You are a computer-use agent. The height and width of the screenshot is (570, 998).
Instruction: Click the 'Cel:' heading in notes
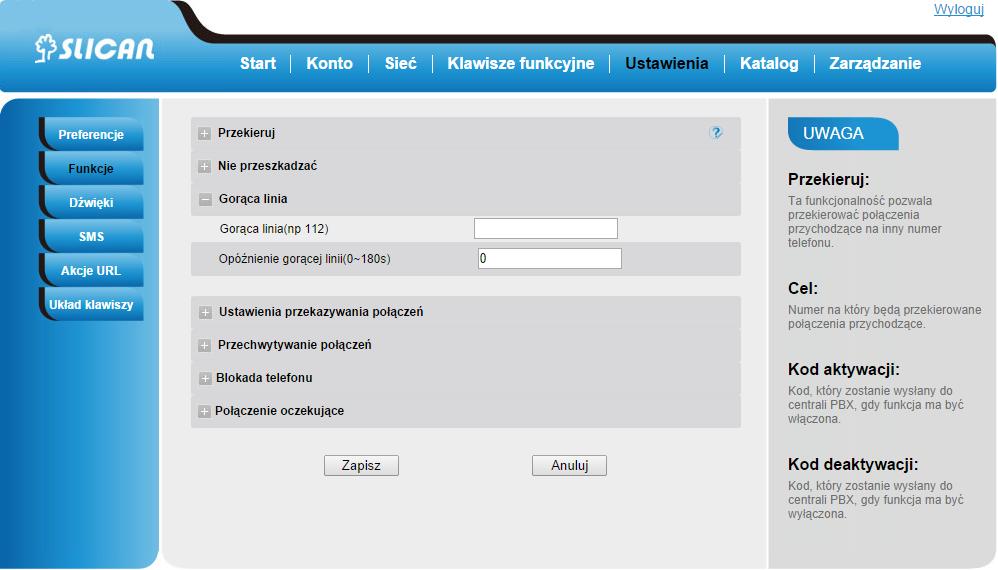pyautogui.click(x=803, y=289)
